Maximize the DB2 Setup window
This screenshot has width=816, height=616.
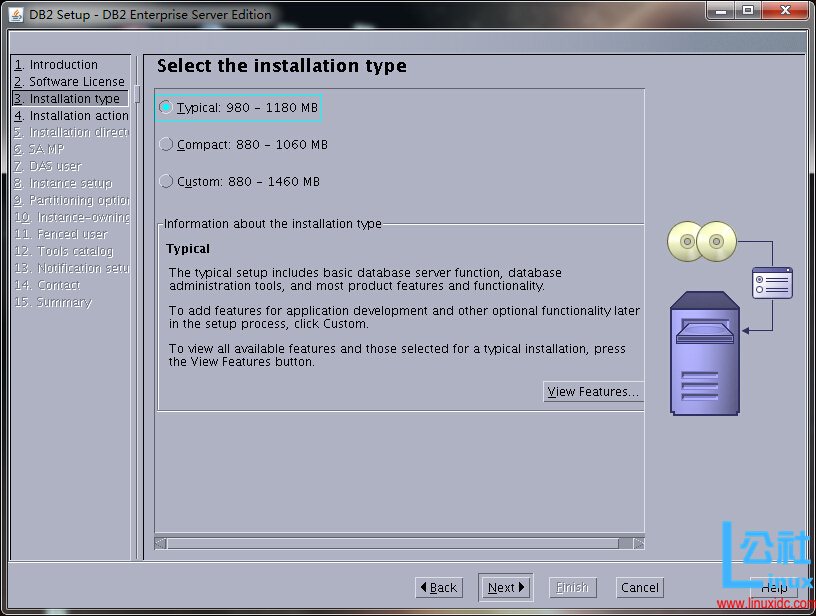748,10
